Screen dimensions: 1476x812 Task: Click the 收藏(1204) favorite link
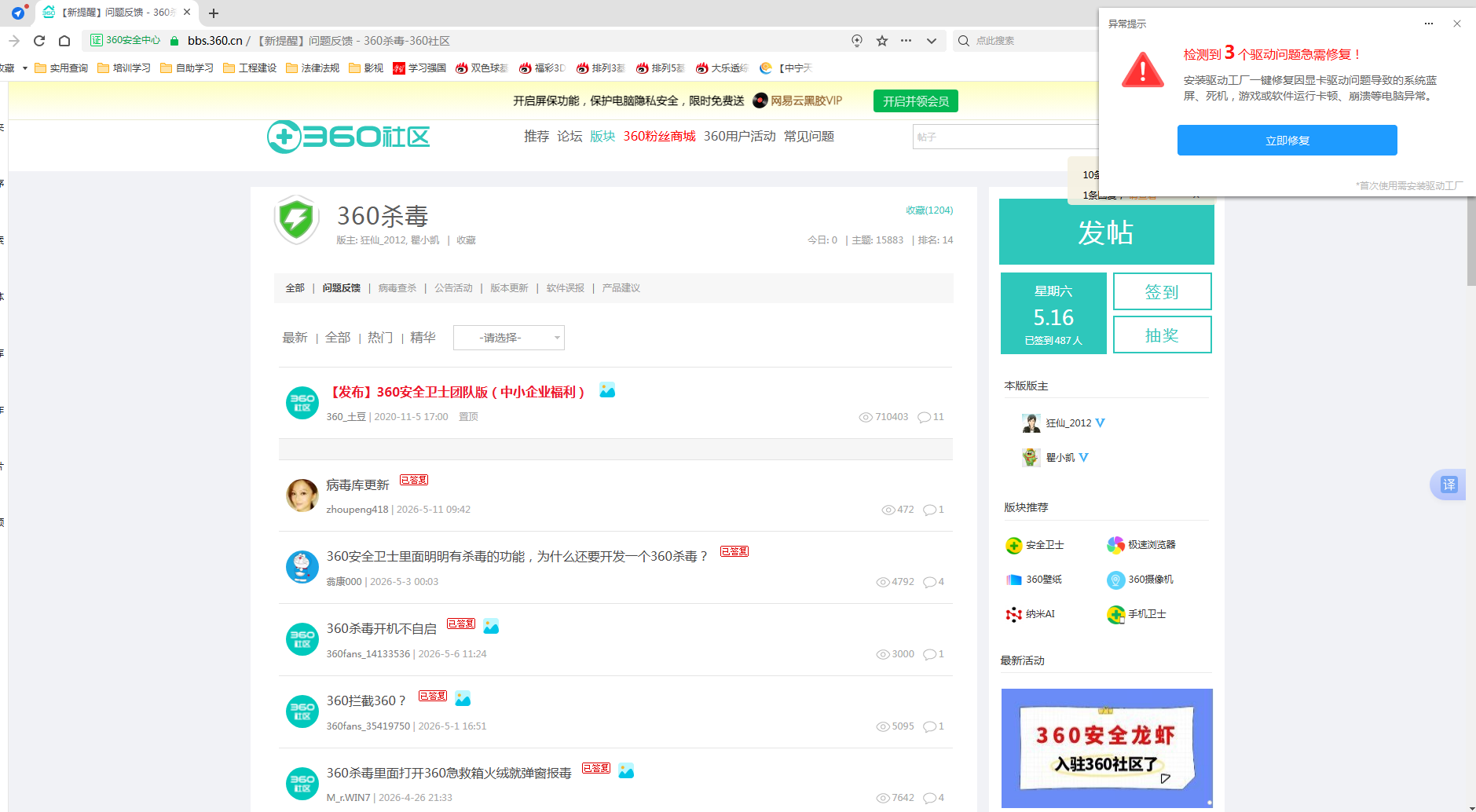929,210
